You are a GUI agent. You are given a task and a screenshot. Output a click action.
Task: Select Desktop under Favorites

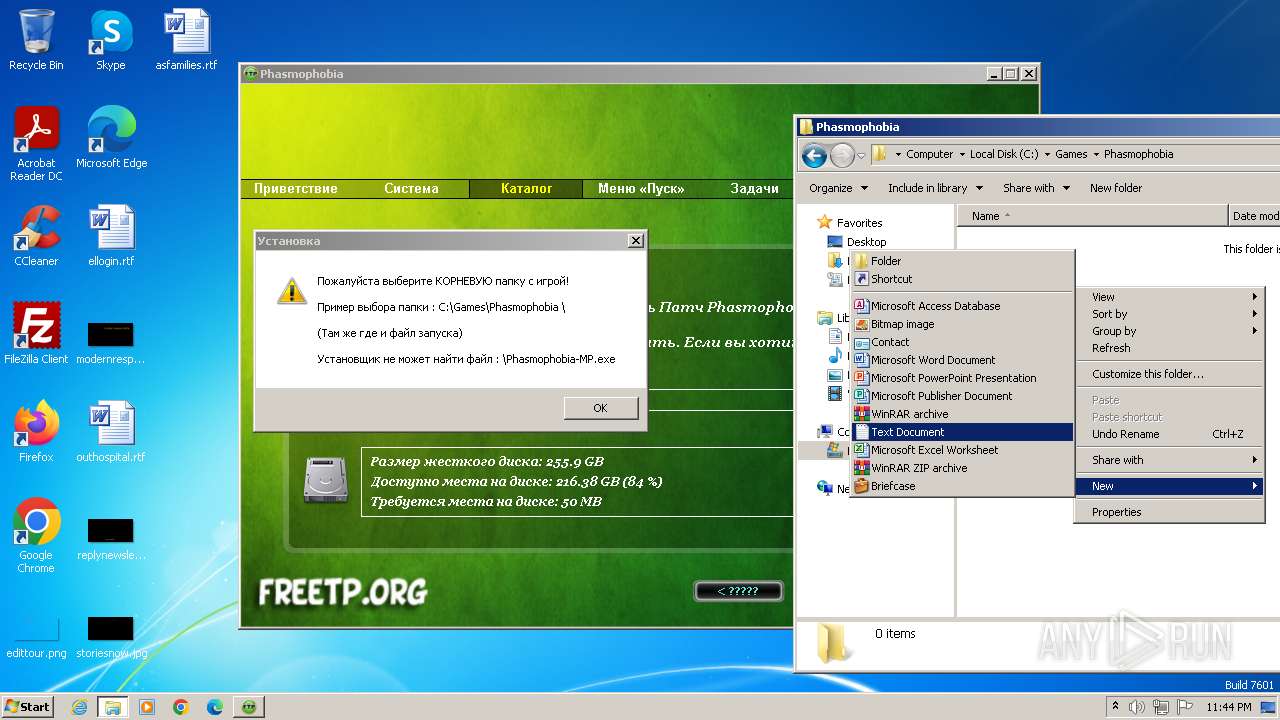click(x=866, y=242)
